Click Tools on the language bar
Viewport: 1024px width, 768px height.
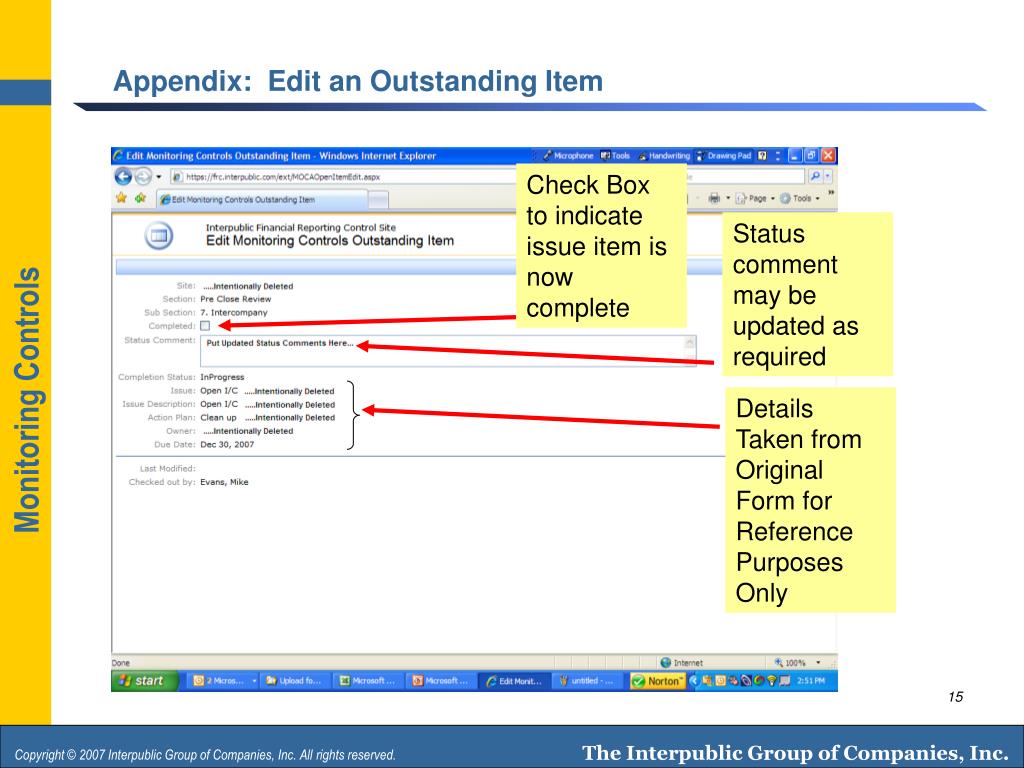click(x=615, y=156)
